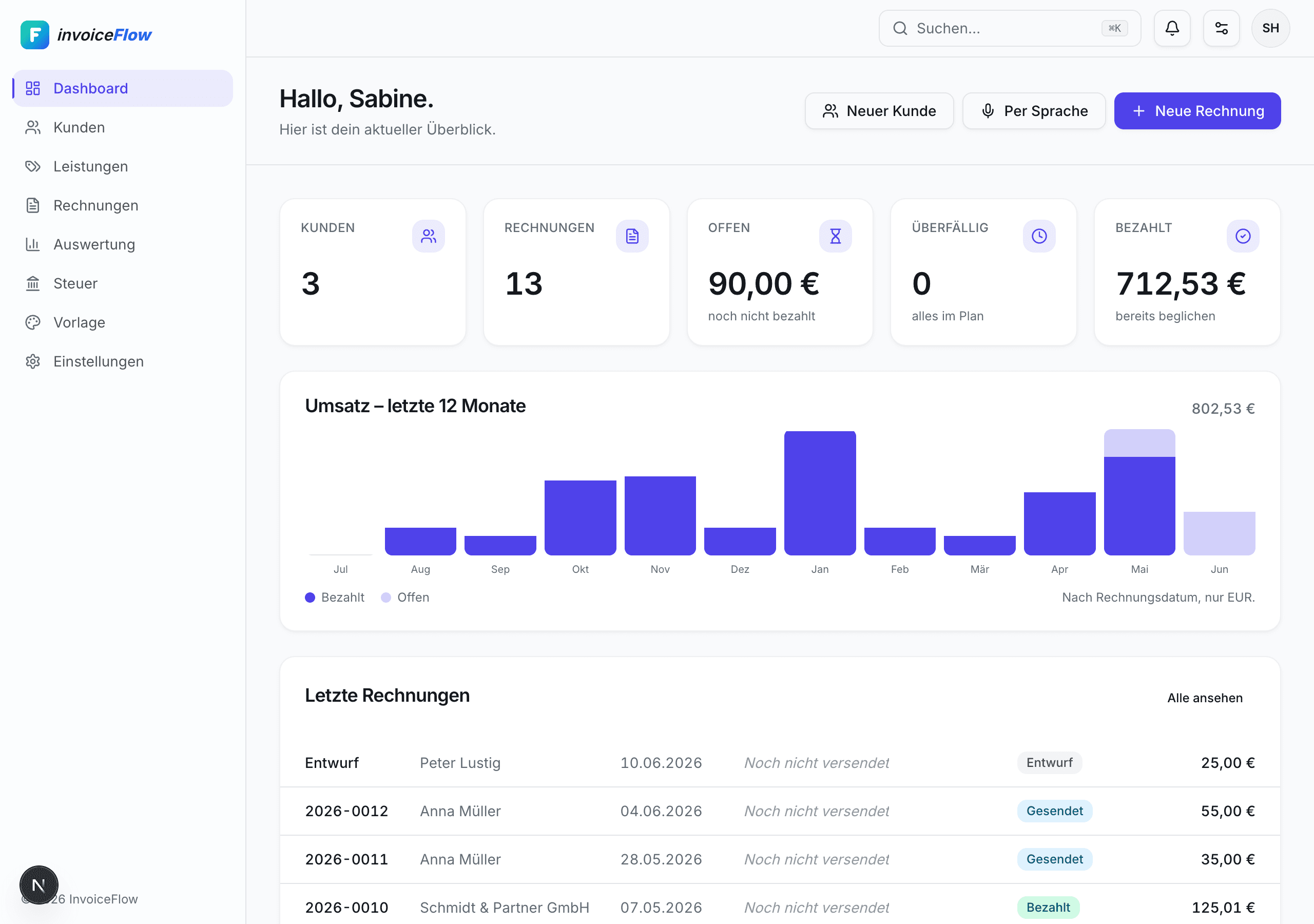
Task: Click the Jan bar in revenue chart
Action: 820,493
